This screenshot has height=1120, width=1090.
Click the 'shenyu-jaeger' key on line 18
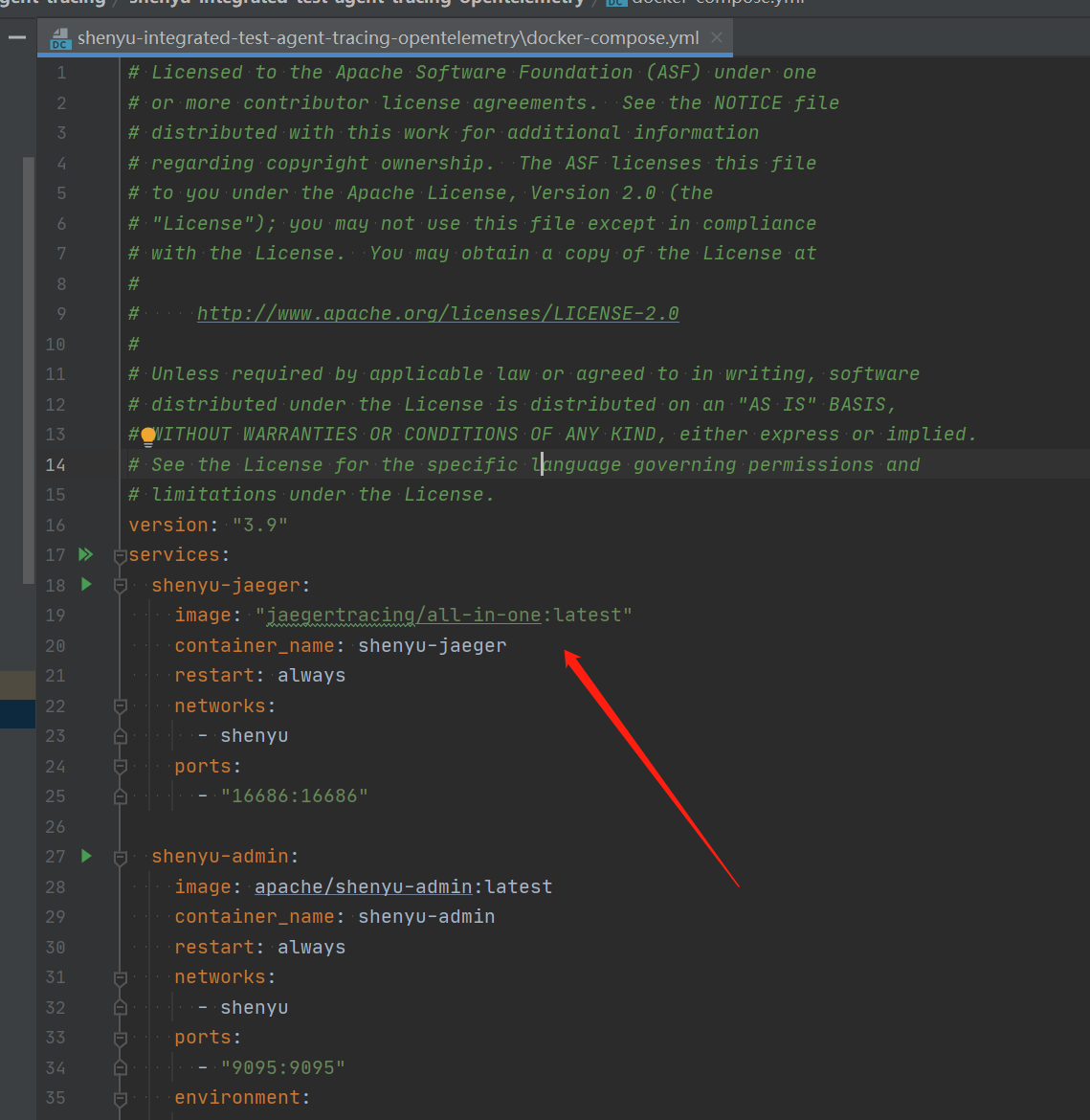point(226,585)
